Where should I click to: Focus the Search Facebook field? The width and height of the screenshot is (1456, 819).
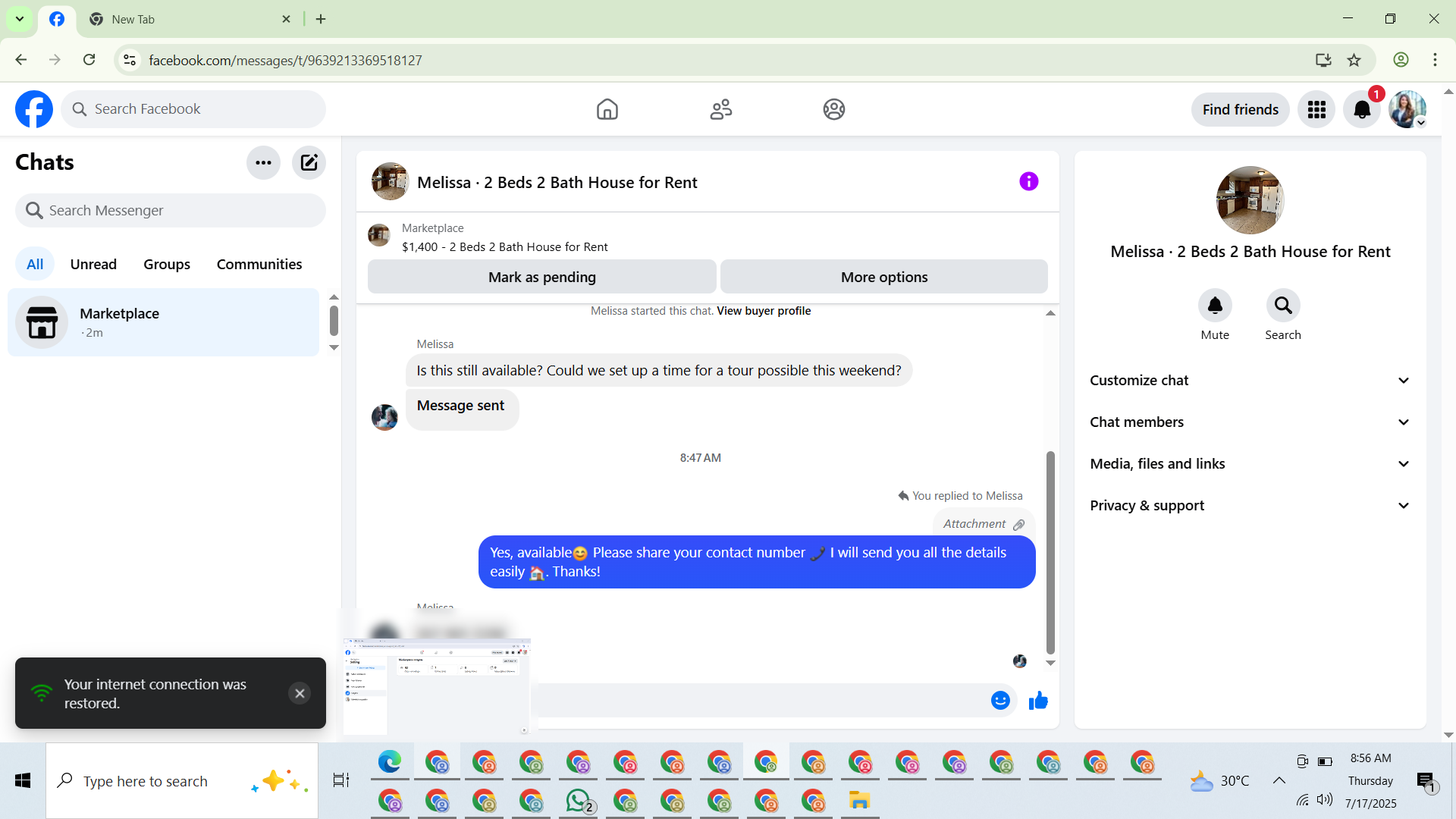point(193,109)
